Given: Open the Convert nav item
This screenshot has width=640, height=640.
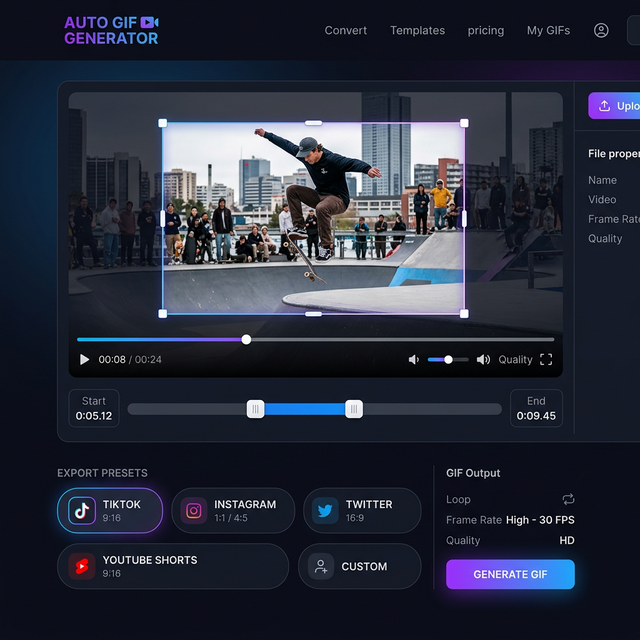Looking at the screenshot, I should (345, 31).
